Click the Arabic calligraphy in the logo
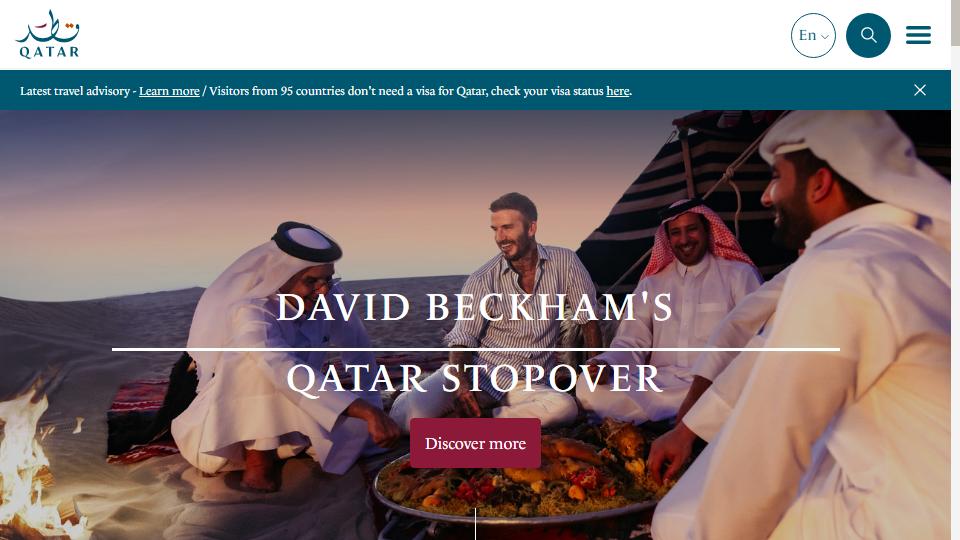The width and height of the screenshot is (960, 540). 49,26
